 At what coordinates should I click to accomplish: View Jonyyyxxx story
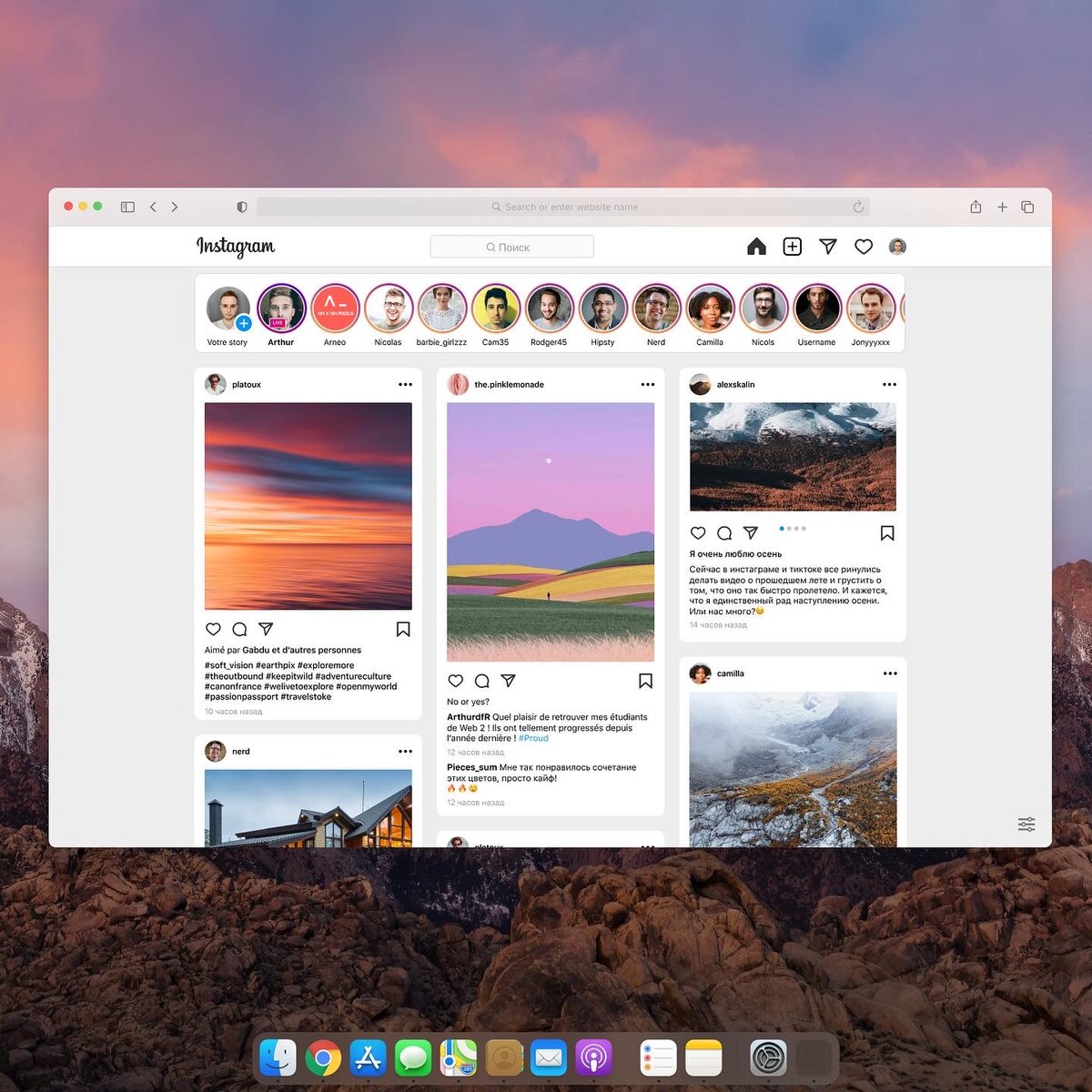point(871,308)
